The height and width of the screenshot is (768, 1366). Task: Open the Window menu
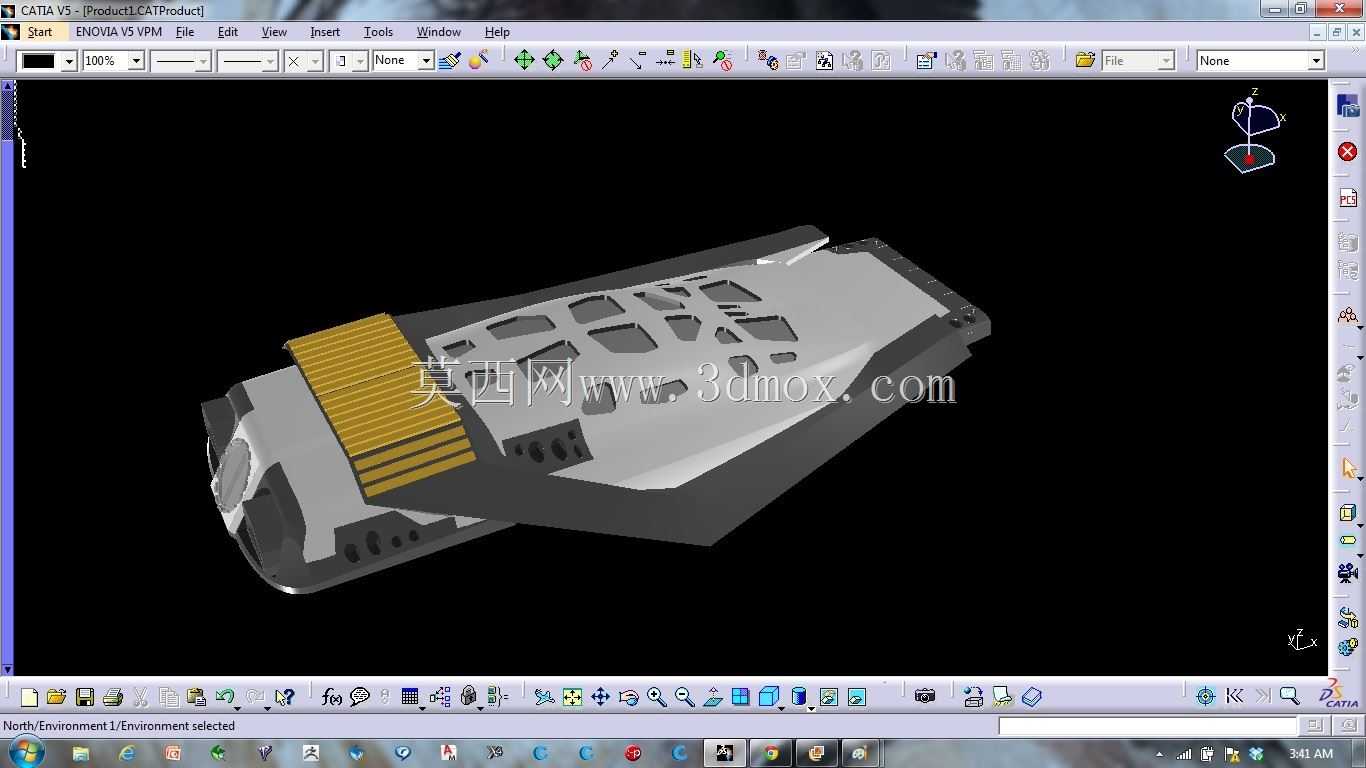click(x=438, y=32)
